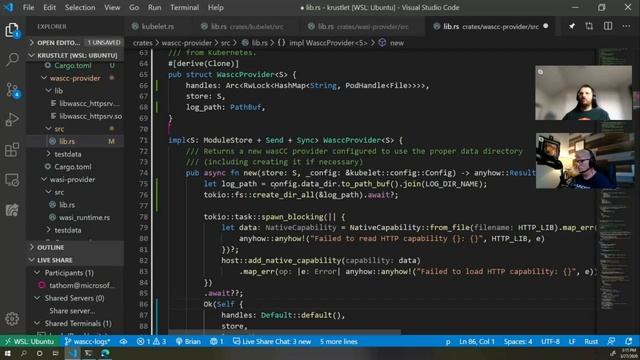
Task: Open the Live Share view icon
Action: click(x=12, y=210)
